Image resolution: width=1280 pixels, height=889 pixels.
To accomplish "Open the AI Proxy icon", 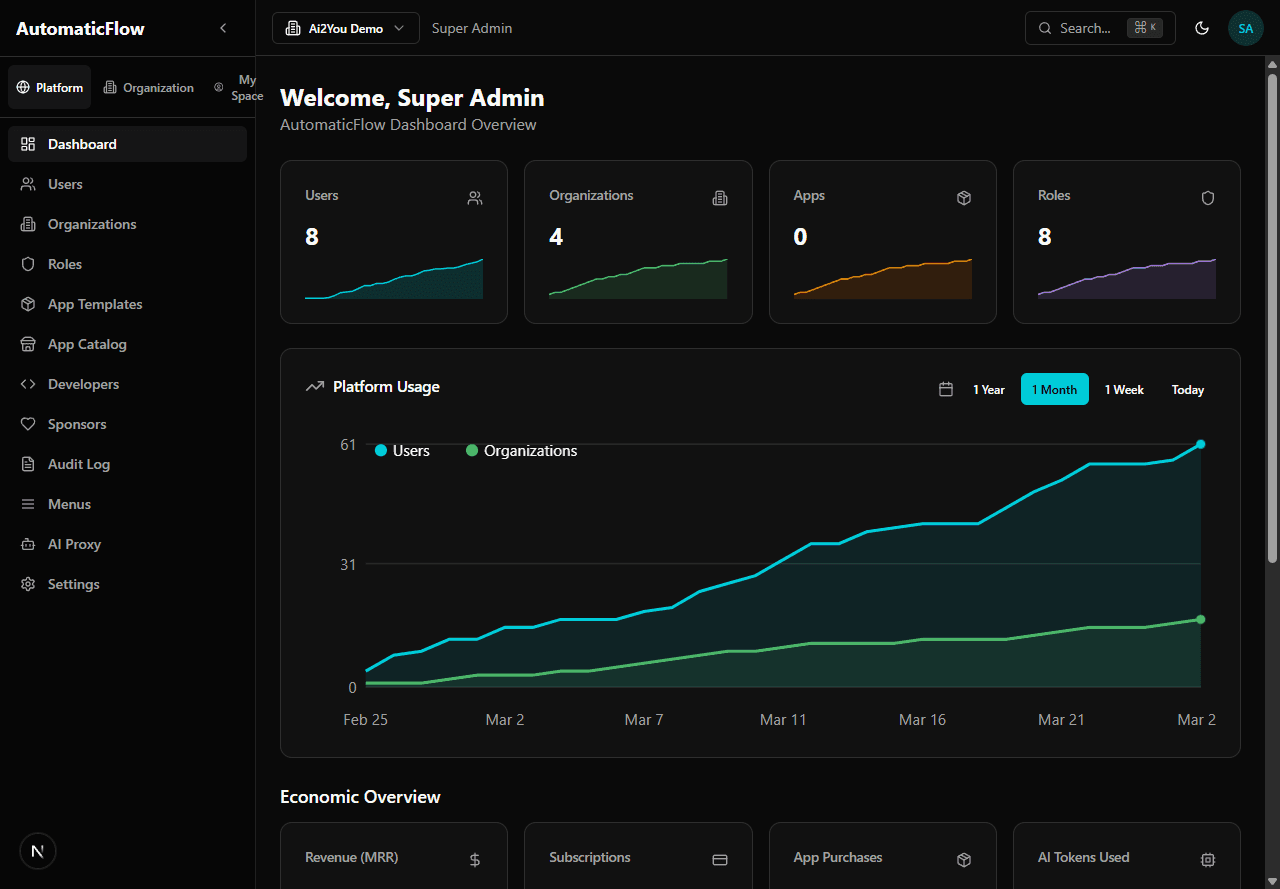I will 28,544.
